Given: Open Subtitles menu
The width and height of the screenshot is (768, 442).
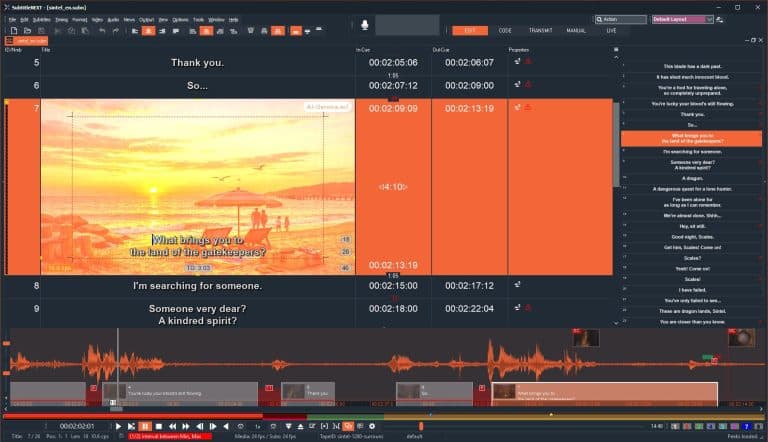Looking at the screenshot, I should coord(42,20).
